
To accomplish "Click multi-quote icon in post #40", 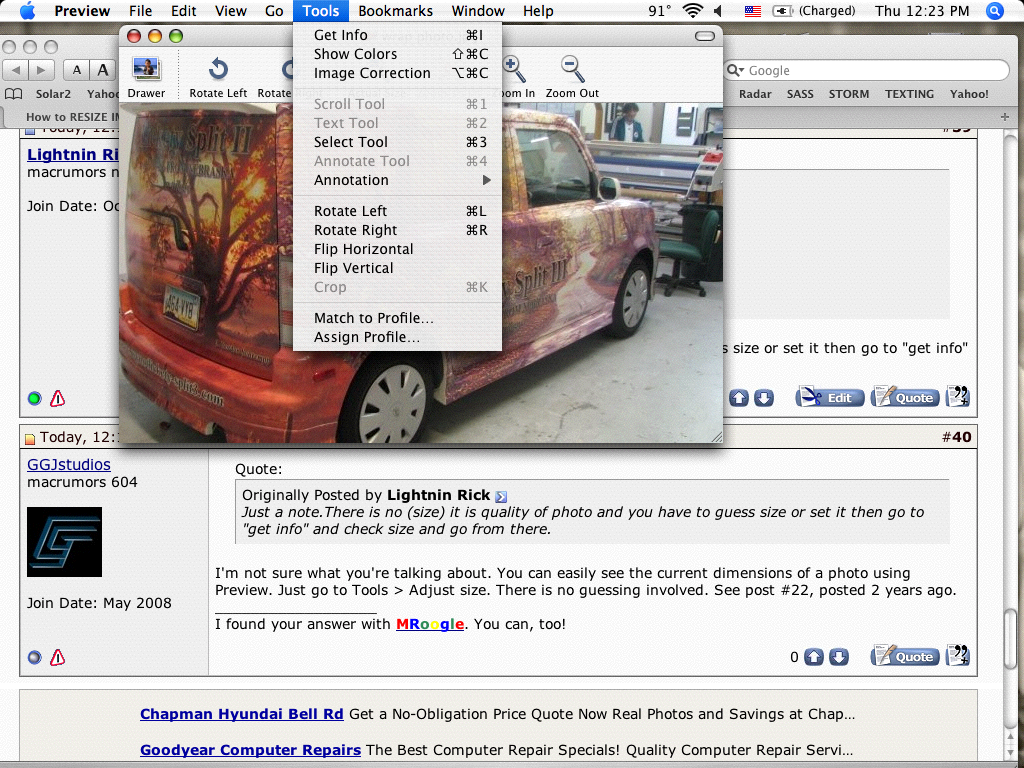I will coord(958,656).
